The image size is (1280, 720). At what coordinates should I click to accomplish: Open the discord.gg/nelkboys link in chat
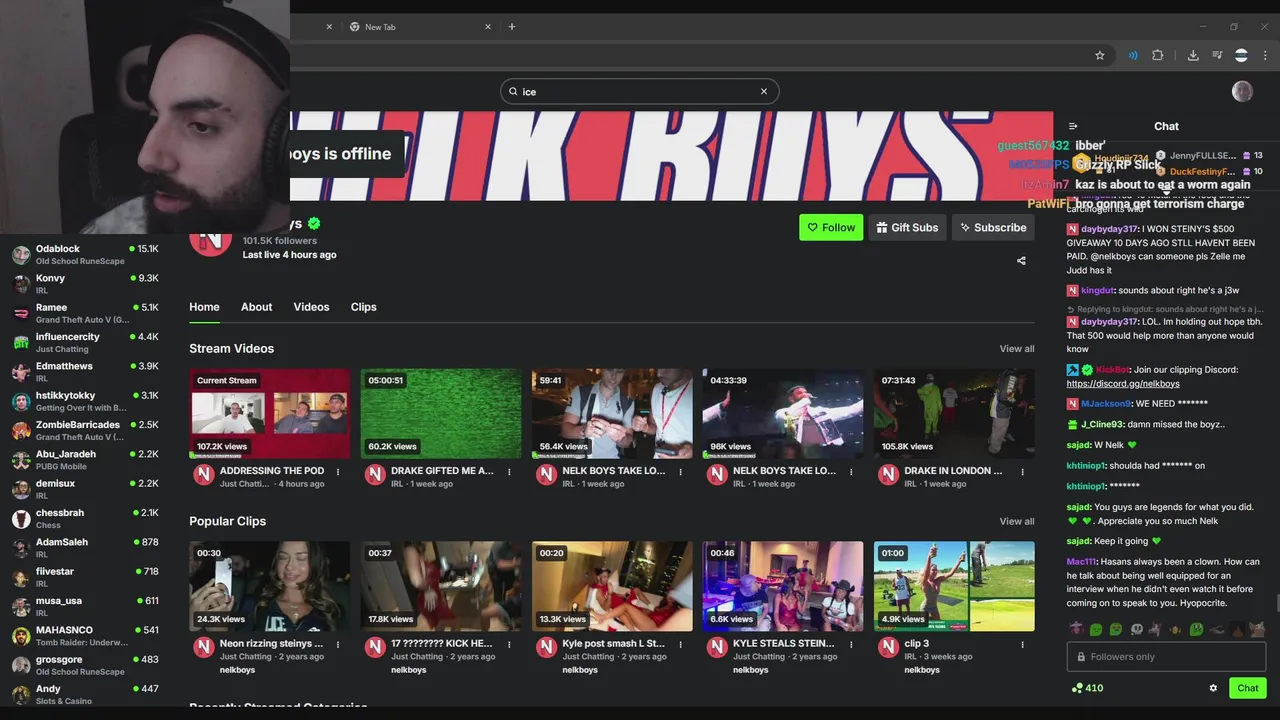(1123, 384)
